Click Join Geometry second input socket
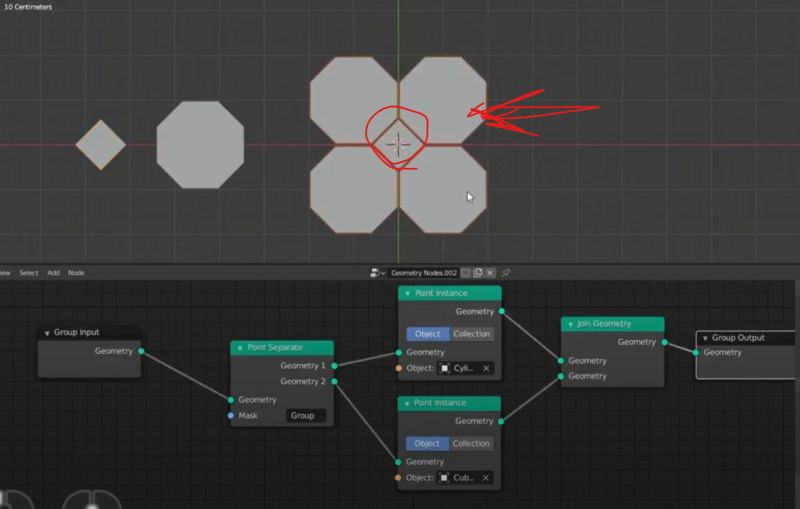The width and height of the screenshot is (800, 509). tap(561, 376)
